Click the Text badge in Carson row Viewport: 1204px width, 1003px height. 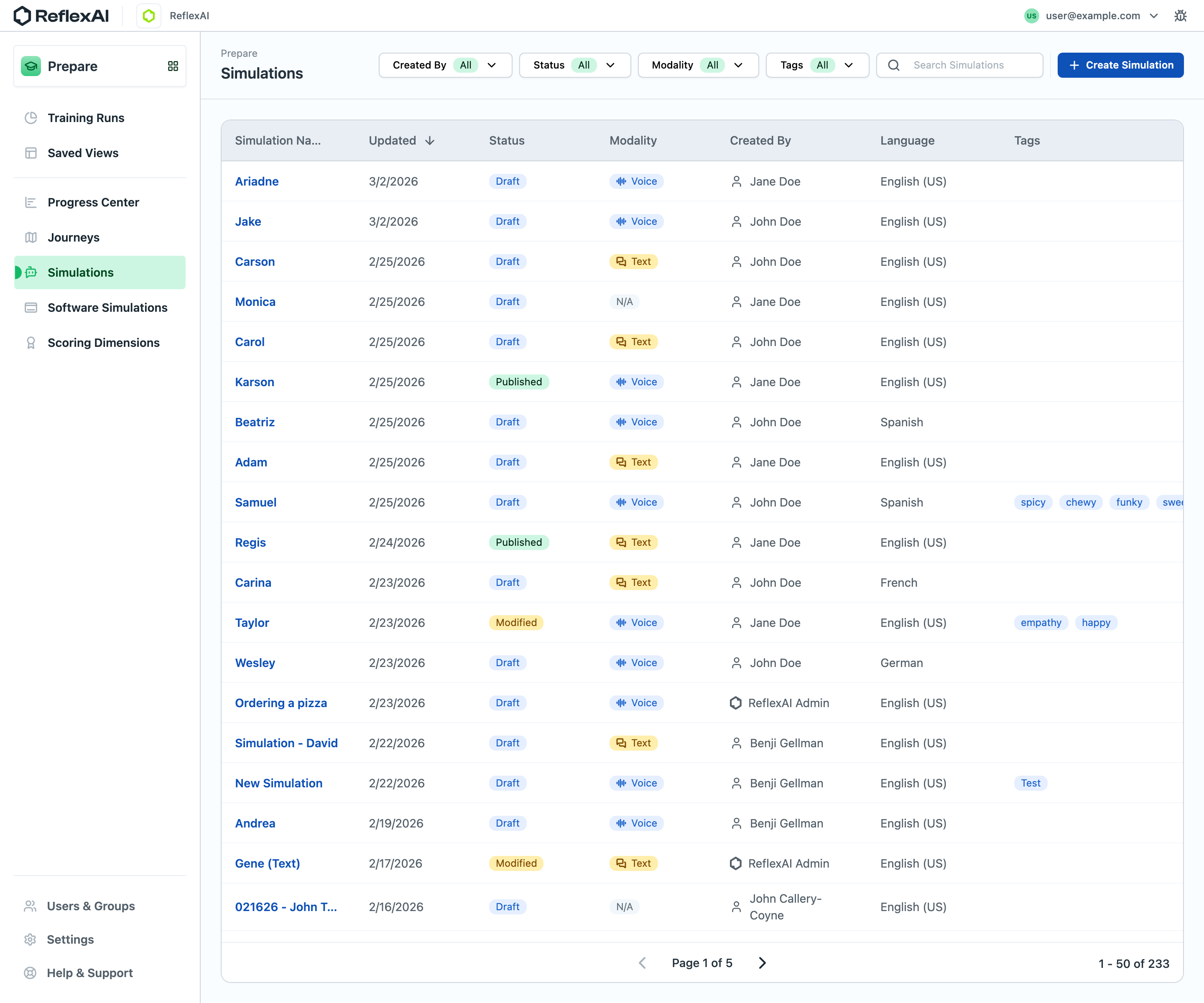(x=633, y=262)
